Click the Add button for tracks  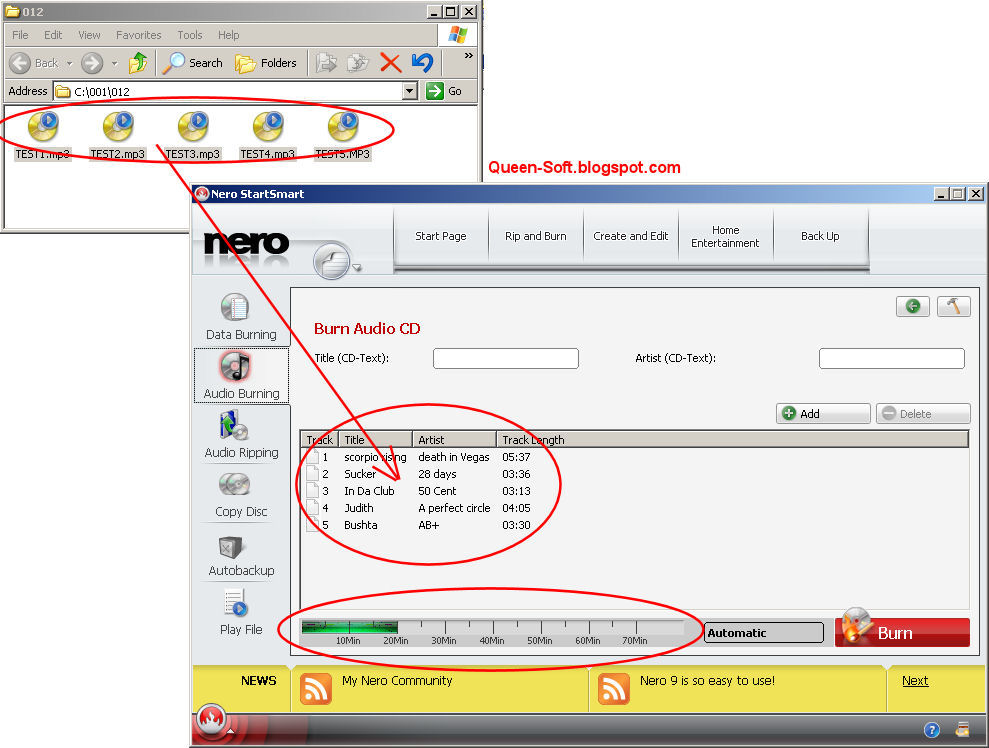pyautogui.click(x=823, y=414)
